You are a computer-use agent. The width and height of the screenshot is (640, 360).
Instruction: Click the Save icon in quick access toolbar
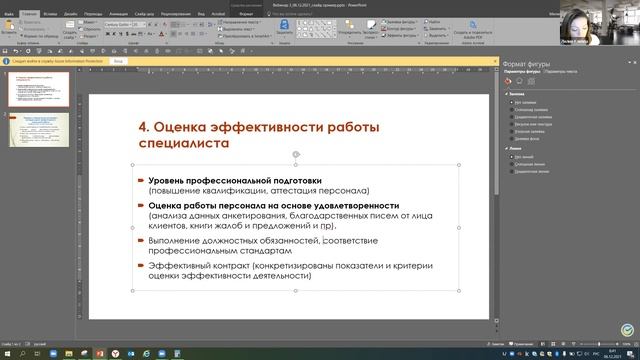click(x=5, y=51)
